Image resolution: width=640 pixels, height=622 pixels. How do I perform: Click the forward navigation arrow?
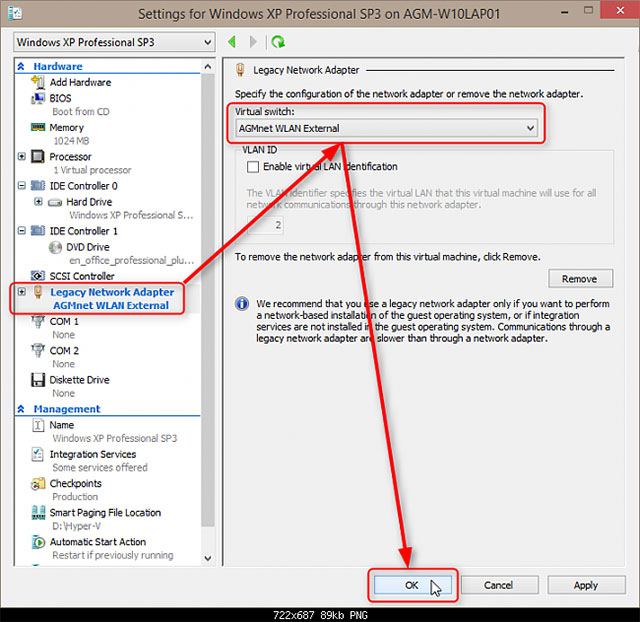[x=253, y=42]
